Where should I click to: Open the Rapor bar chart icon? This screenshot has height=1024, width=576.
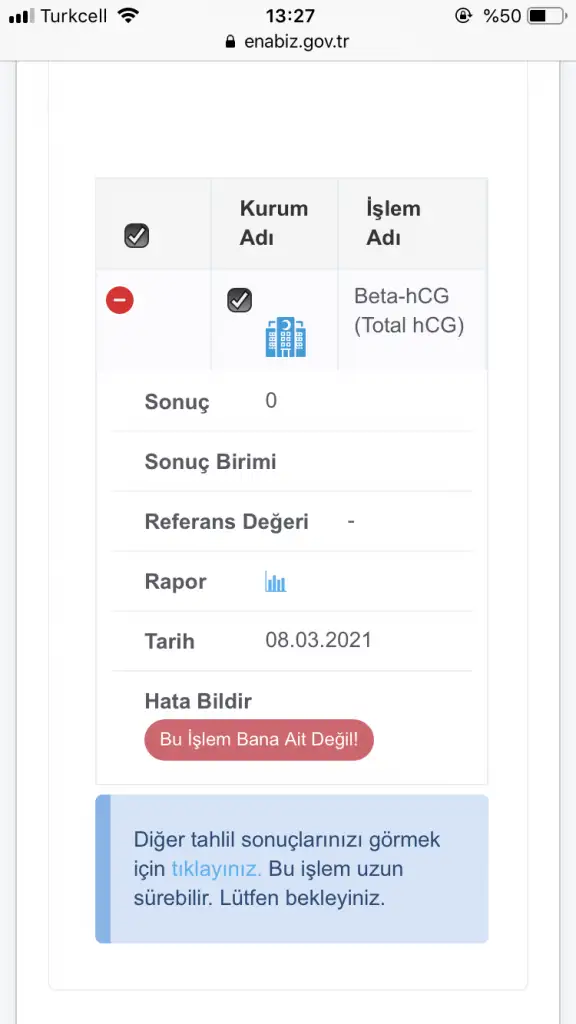276,581
